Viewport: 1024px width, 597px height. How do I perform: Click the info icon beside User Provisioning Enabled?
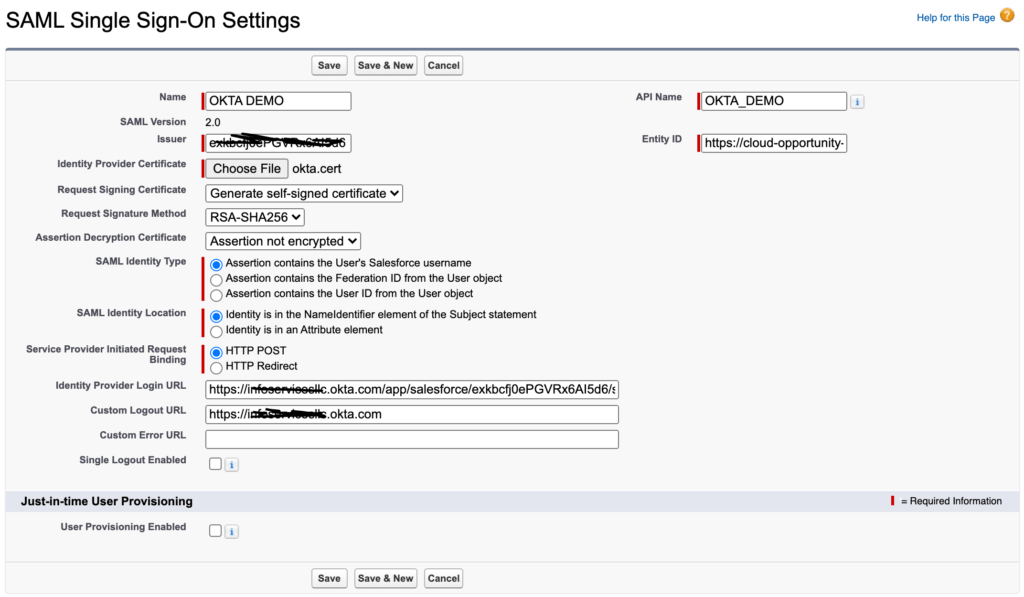click(231, 530)
